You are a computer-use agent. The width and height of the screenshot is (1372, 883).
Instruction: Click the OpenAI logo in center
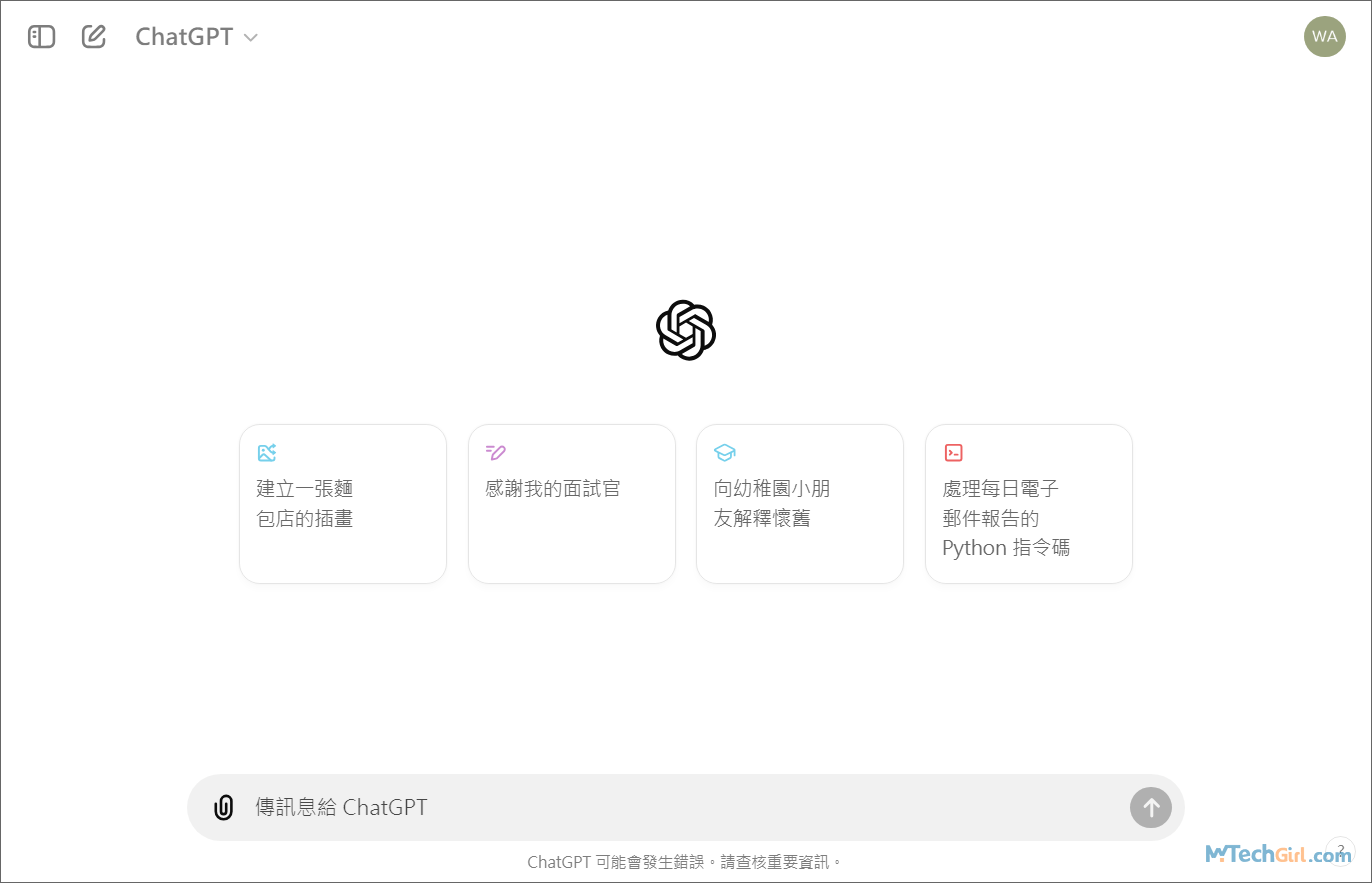click(686, 330)
